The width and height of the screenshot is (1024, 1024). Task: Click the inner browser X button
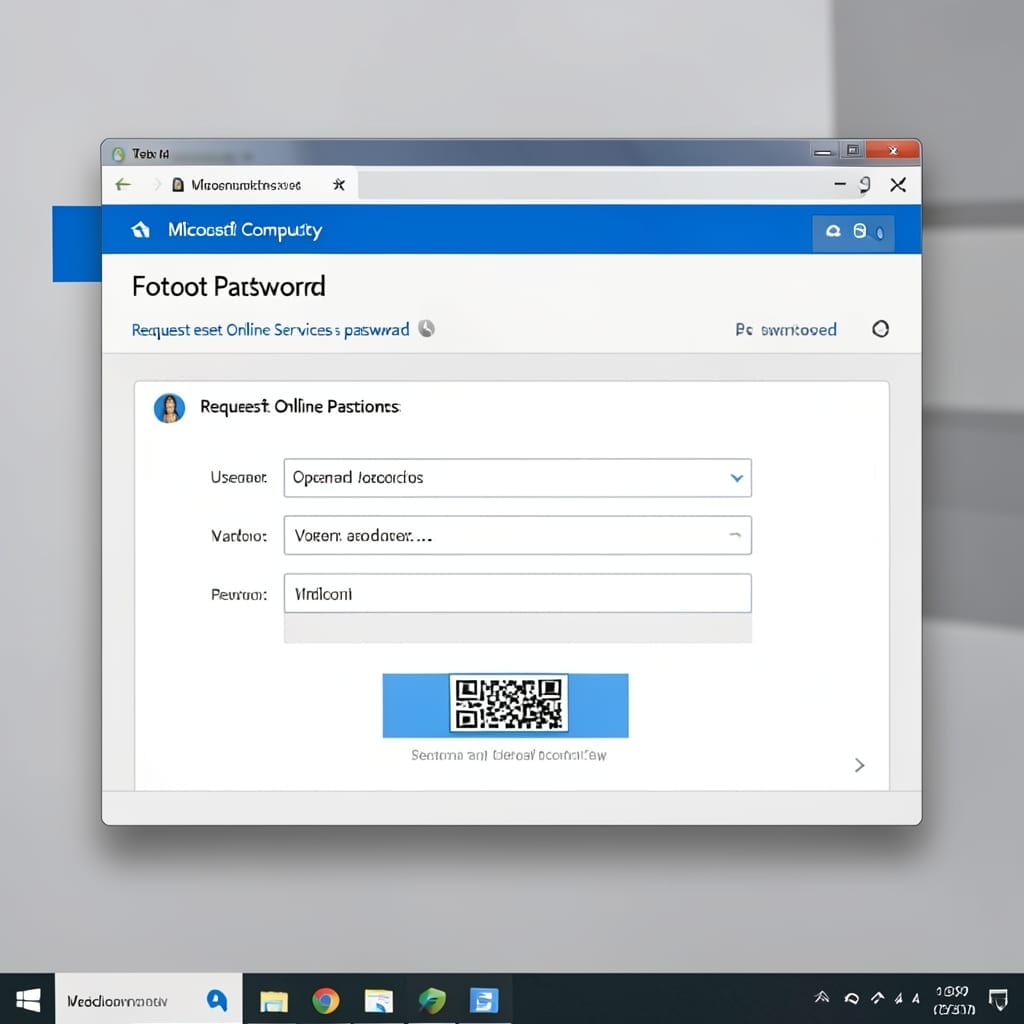[898, 185]
